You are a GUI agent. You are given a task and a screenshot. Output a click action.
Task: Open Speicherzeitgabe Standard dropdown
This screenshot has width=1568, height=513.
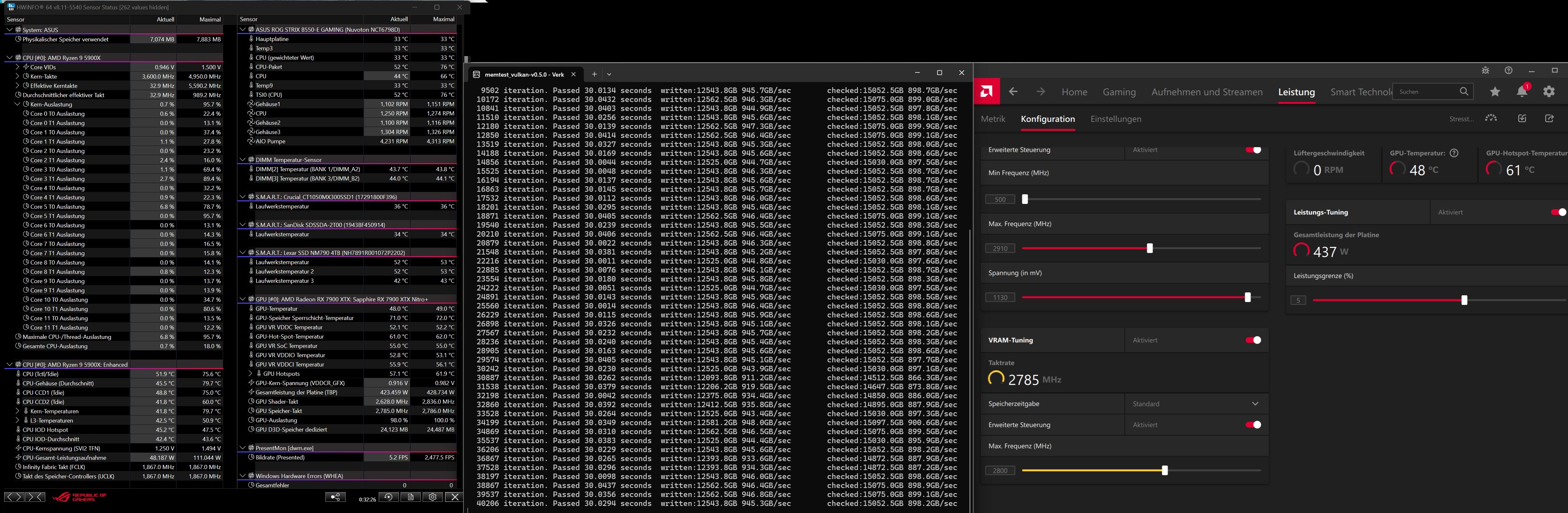tap(1195, 404)
